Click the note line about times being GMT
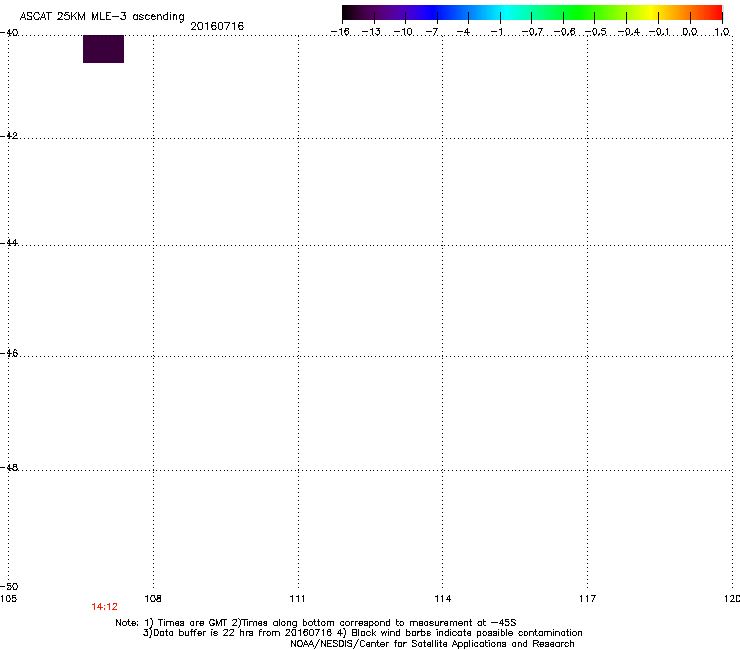This screenshot has width=740, height=650. pyautogui.click(x=316, y=623)
